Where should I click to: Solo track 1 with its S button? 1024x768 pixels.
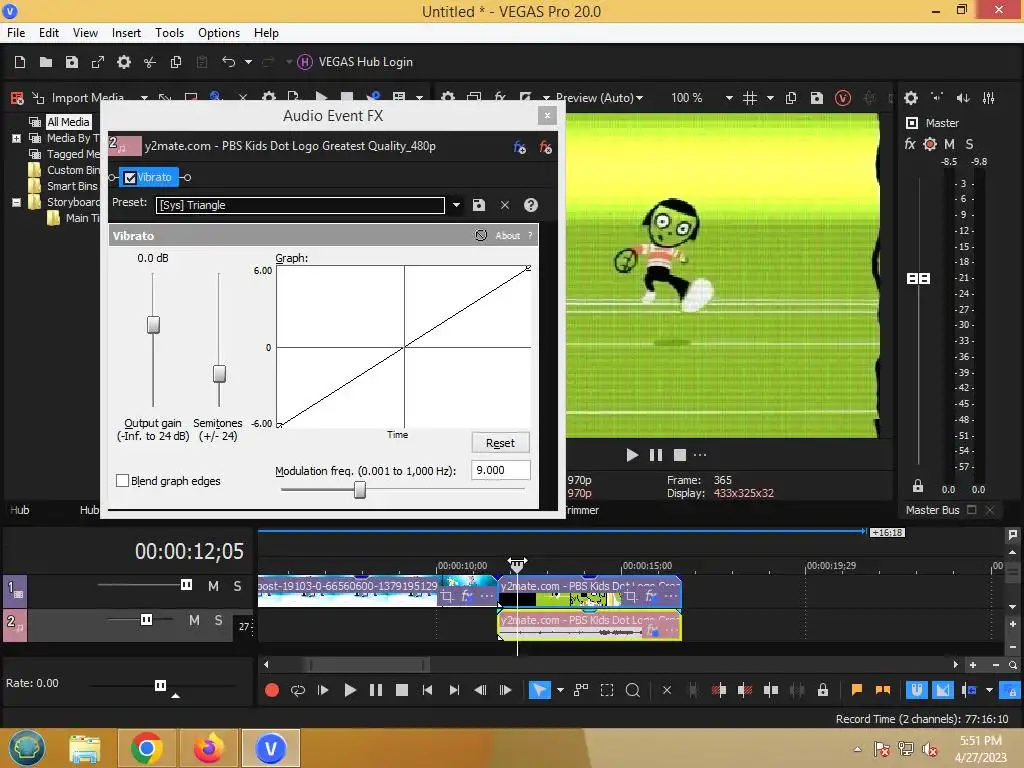[237, 586]
